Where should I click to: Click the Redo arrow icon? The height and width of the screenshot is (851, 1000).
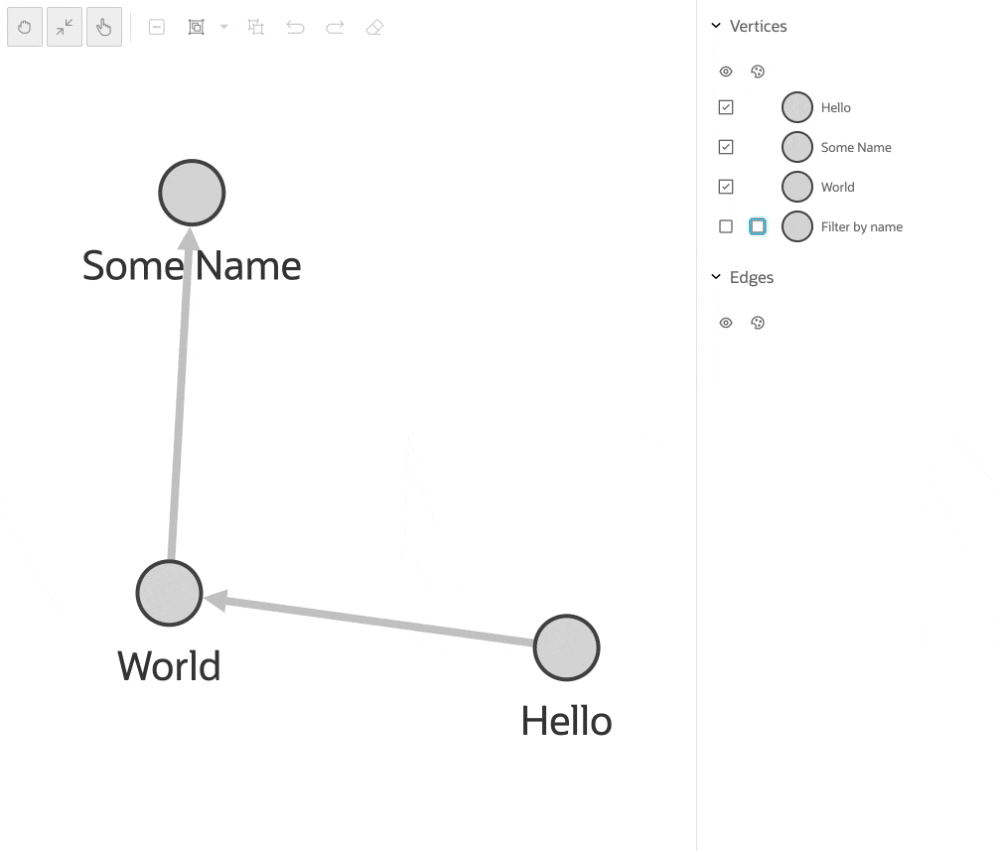334,27
